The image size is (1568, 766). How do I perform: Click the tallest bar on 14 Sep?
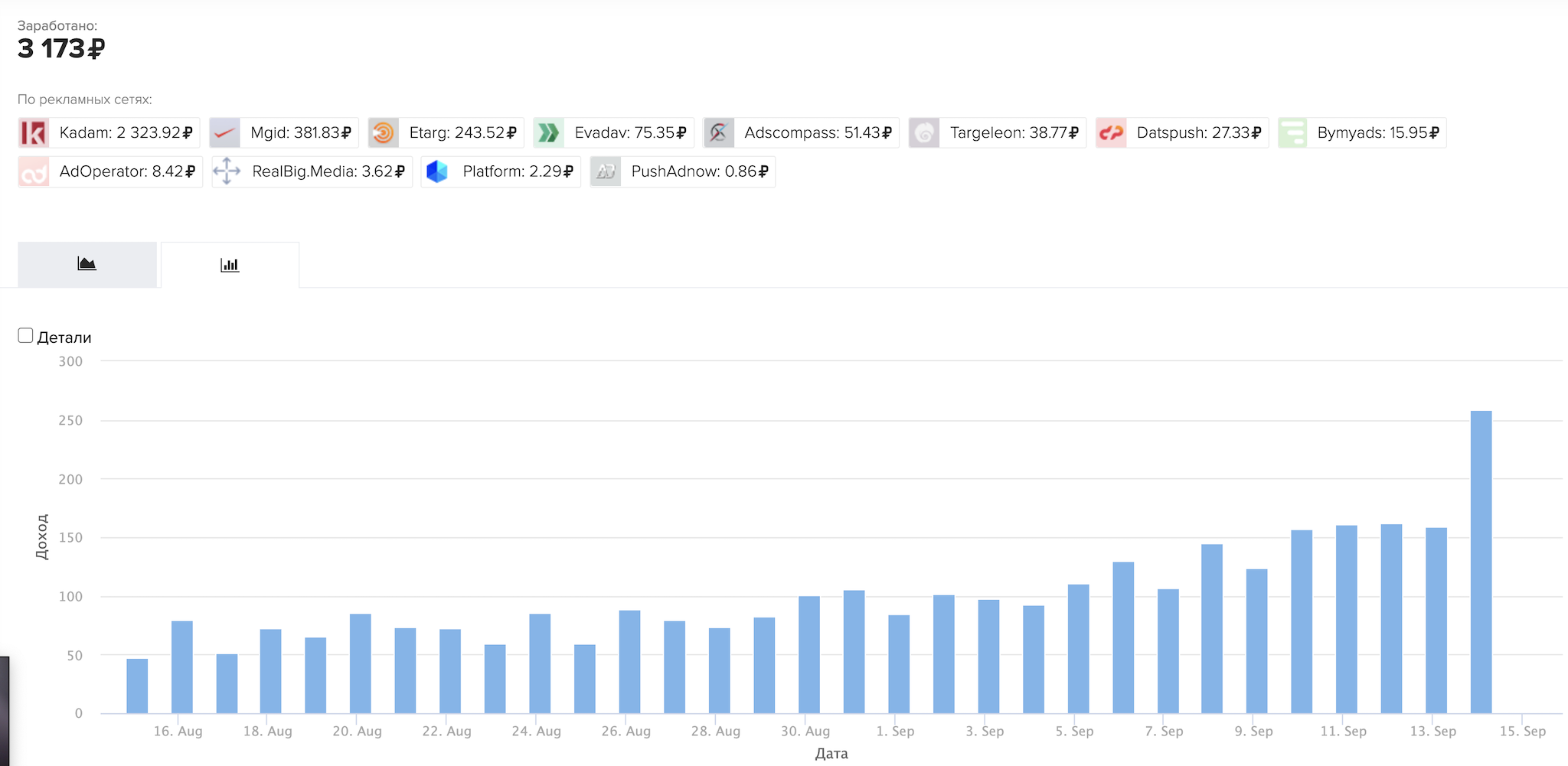point(1481,562)
